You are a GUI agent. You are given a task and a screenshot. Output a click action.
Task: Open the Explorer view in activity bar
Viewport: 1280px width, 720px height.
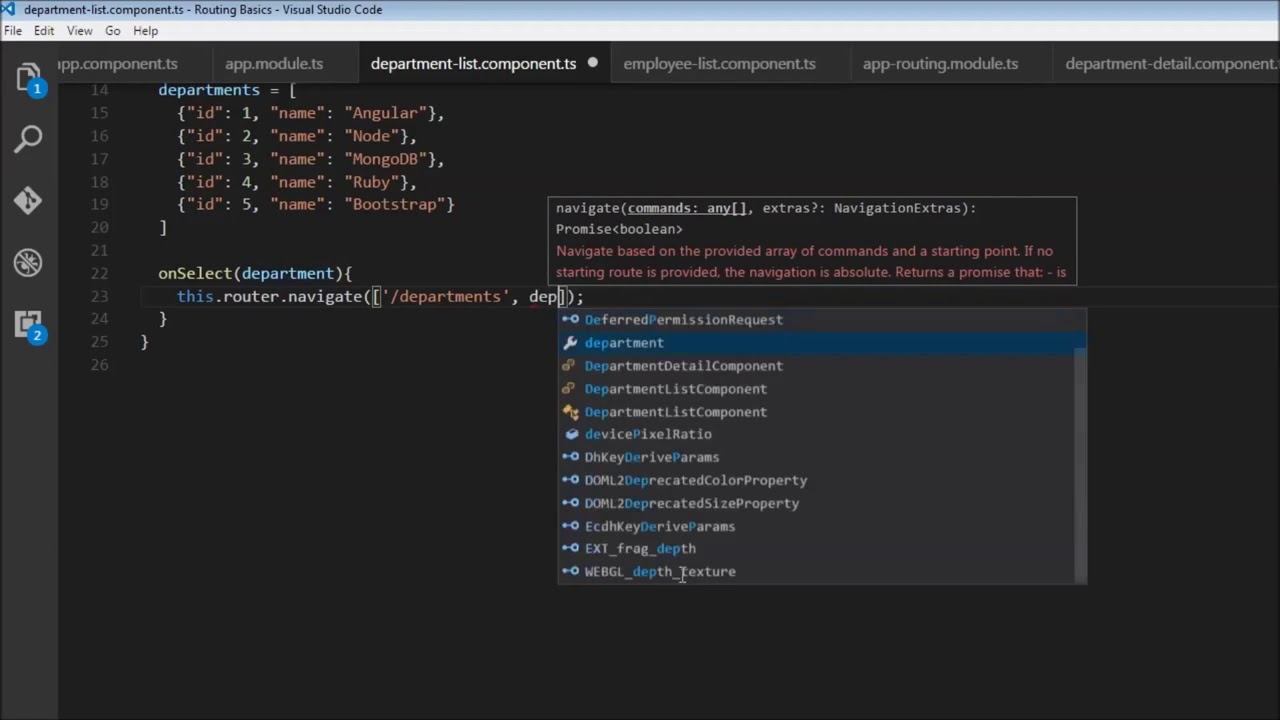tap(28, 78)
